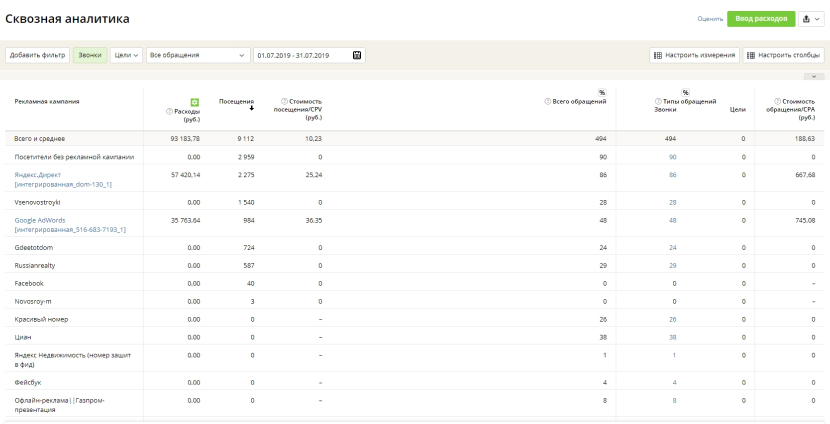The height and width of the screenshot is (424, 830).
Task: Click the help icon beside Стоимость посещения/CPV
Action: pos(284,101)
